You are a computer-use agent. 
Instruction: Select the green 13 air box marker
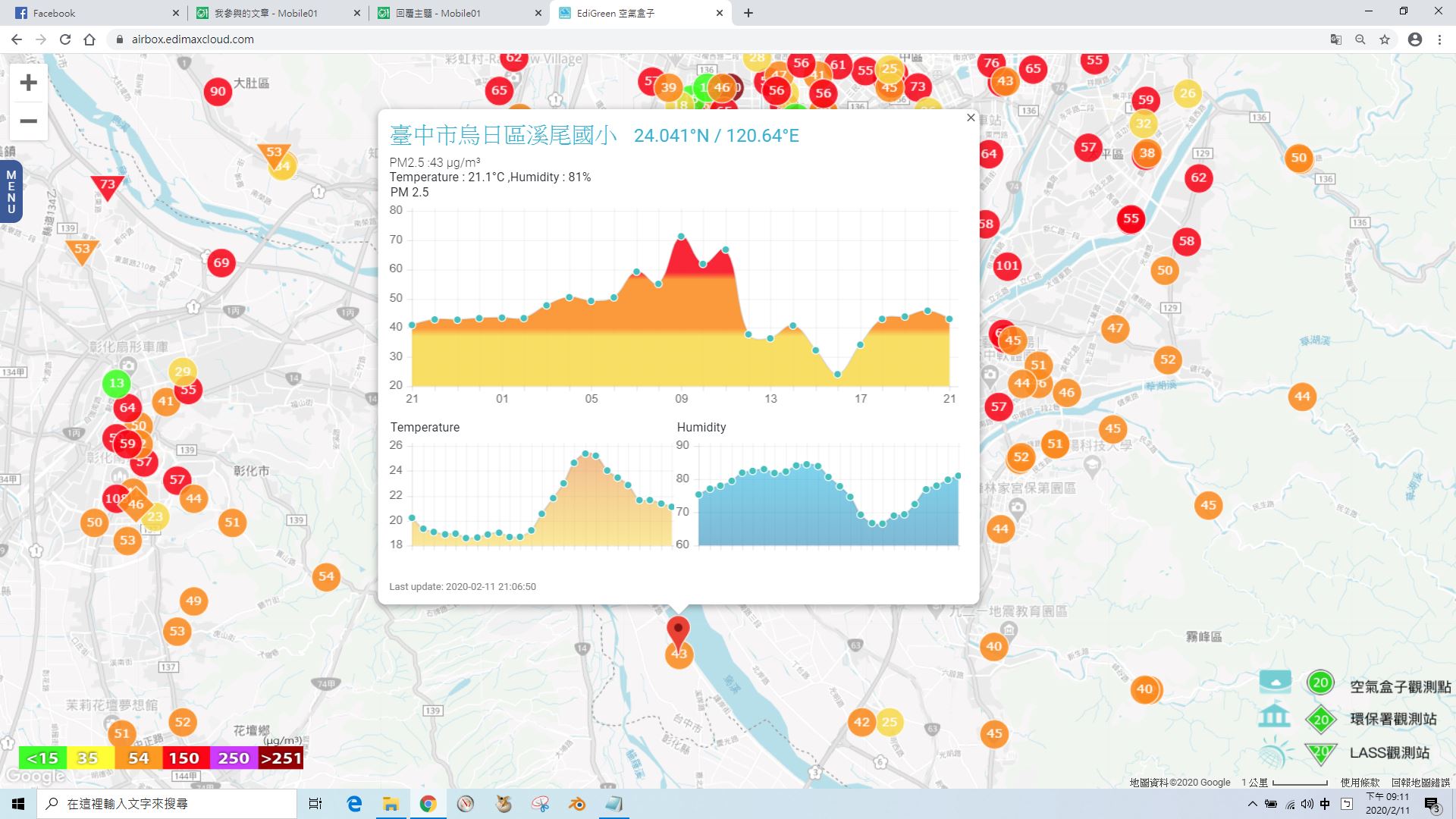[x=116, y=383]
